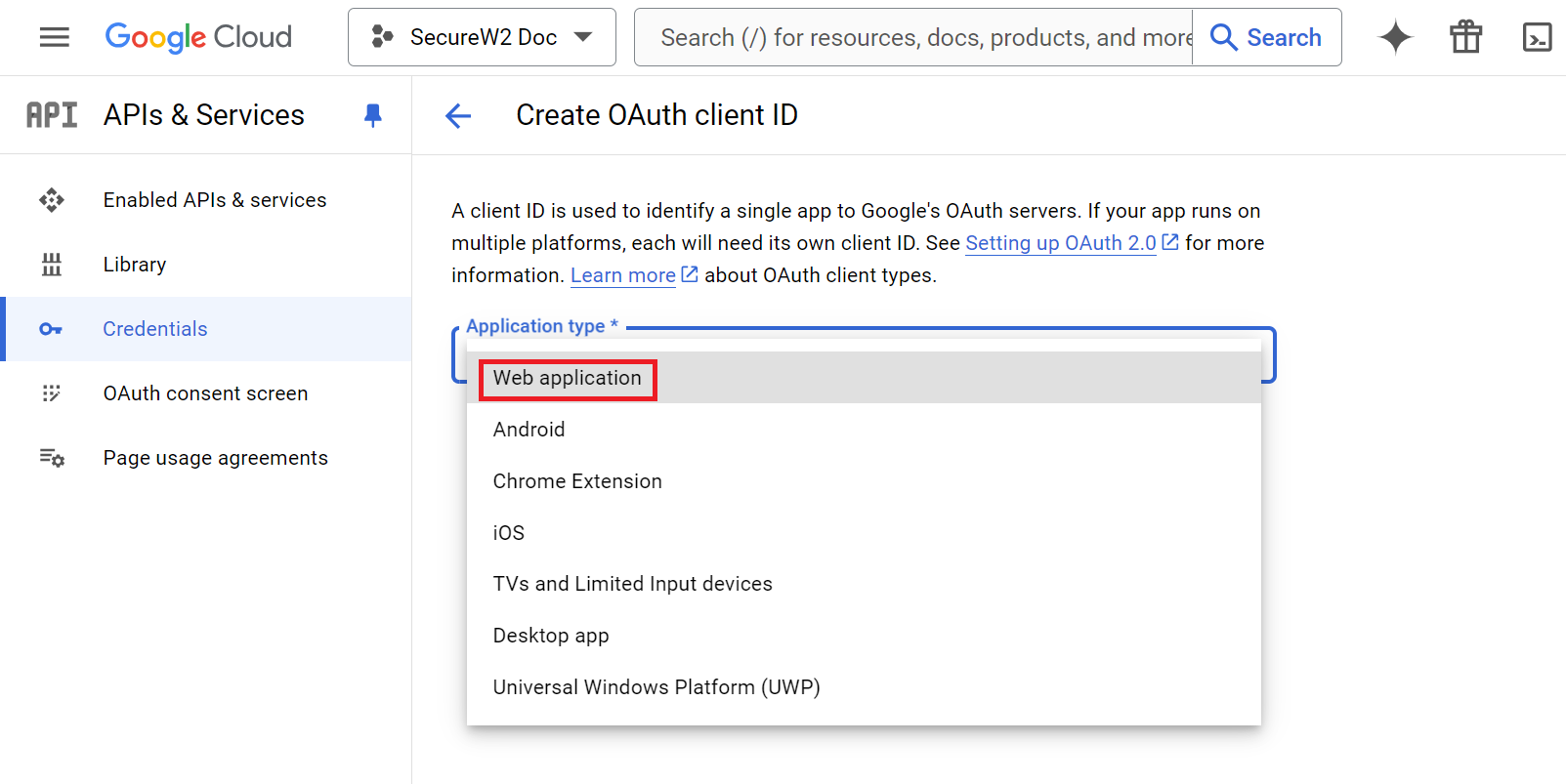
Task: Click the API logo icon in sidebar
Action: click(x=52, y=115)
